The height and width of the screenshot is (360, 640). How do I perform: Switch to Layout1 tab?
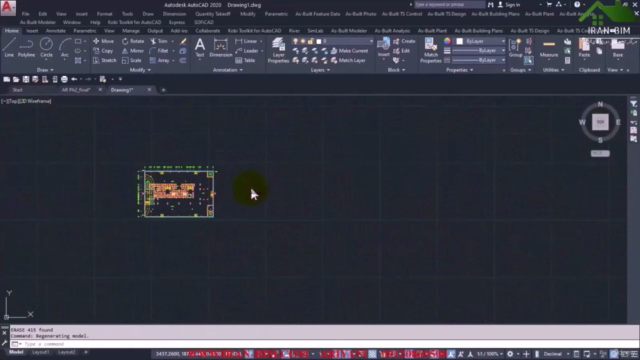coord(40,352)
